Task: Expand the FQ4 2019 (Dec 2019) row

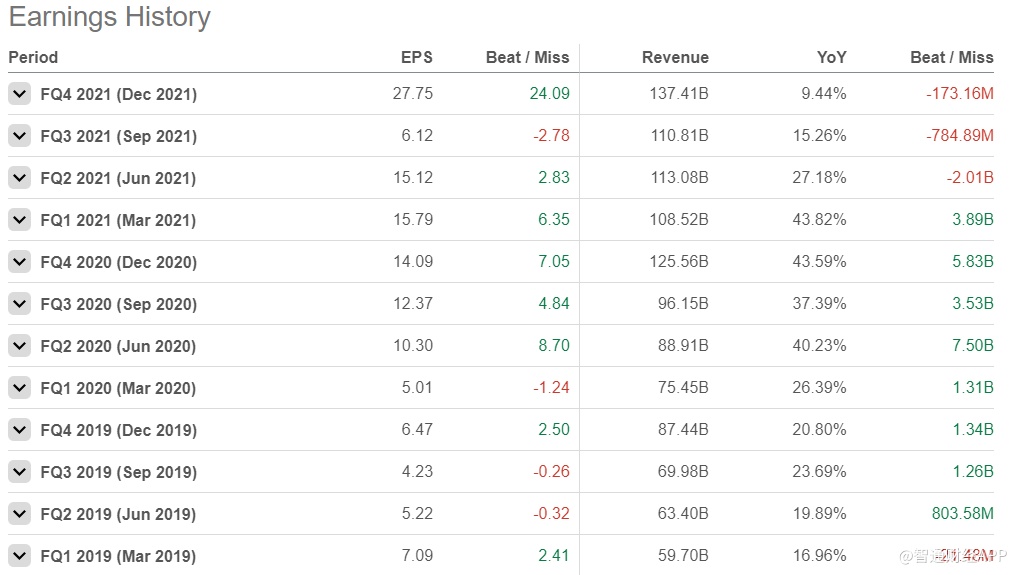Action: 19,430
